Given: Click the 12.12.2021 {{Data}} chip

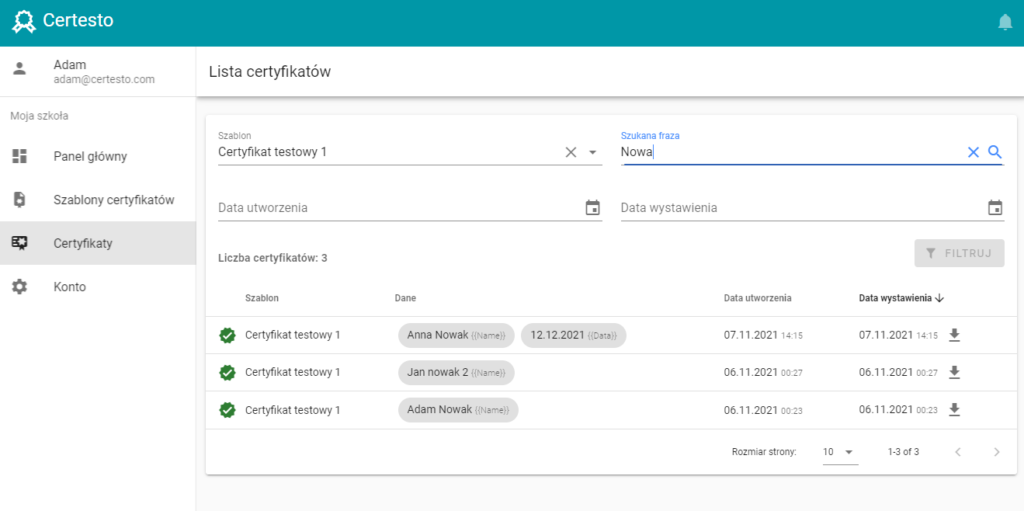Looking at the screenshot, I should click(573, 335).
